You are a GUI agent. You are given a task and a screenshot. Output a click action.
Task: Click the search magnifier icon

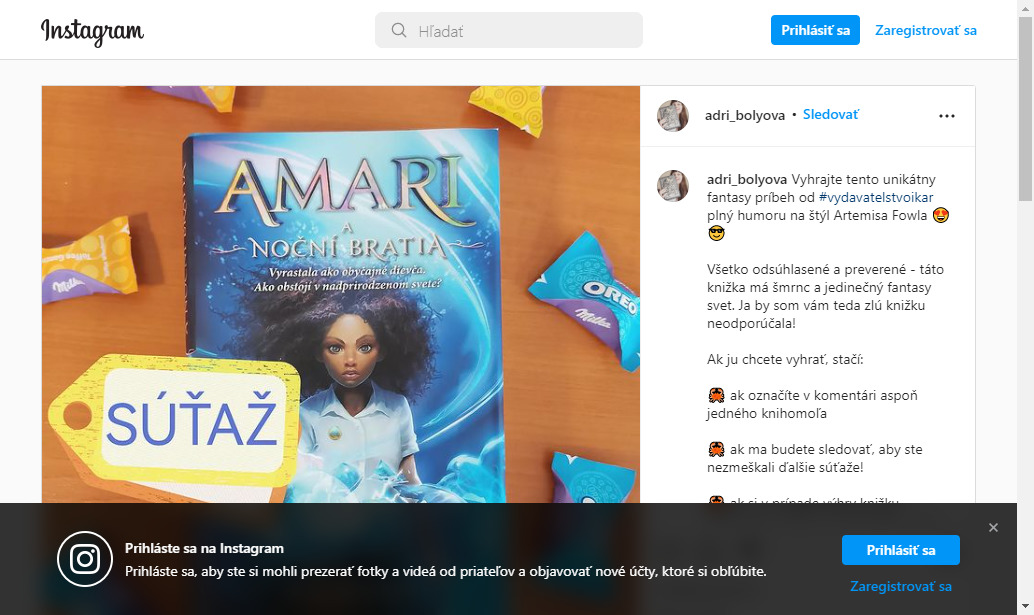click(x=398, y=30)
